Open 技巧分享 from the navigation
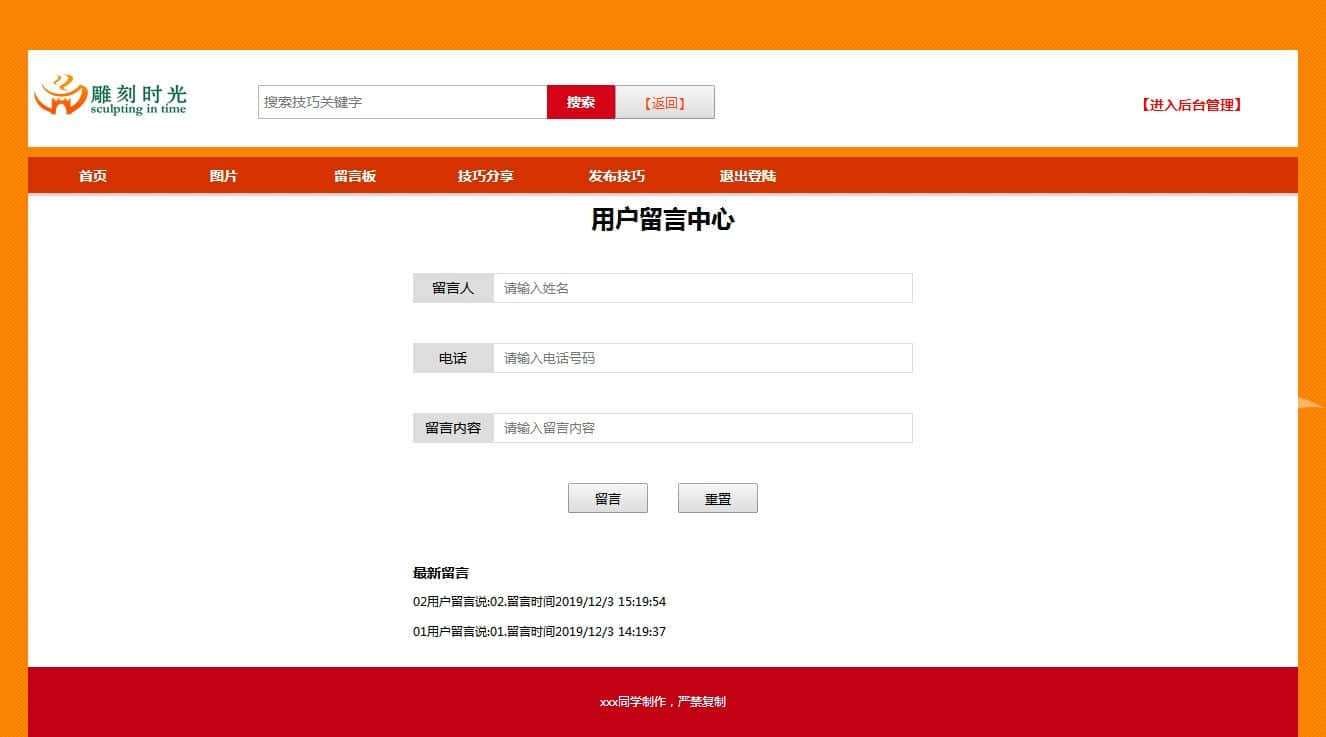 tap(485, 176)
